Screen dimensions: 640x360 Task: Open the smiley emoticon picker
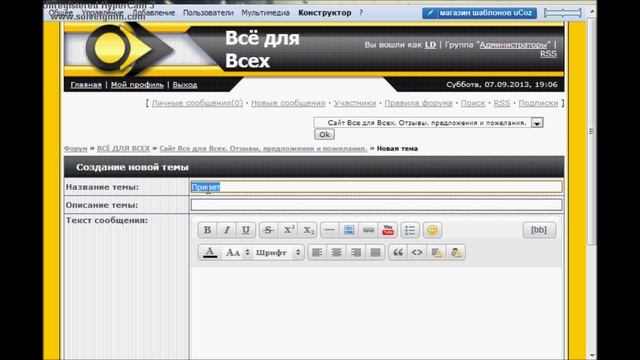pos(432,230)
